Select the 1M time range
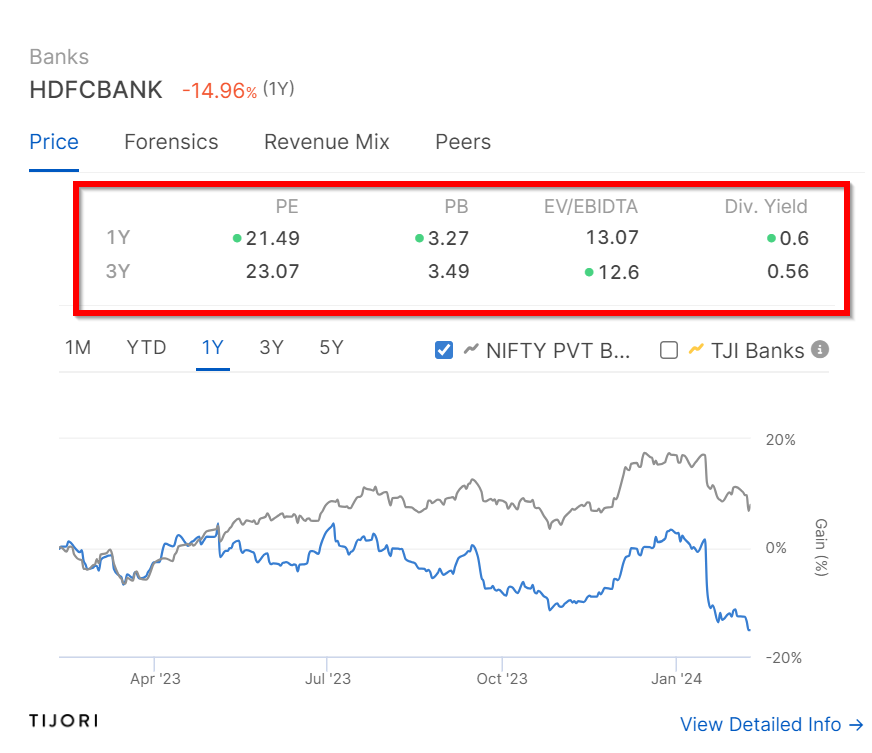Screen dimensions: 872x753 (x=78, y=348)
